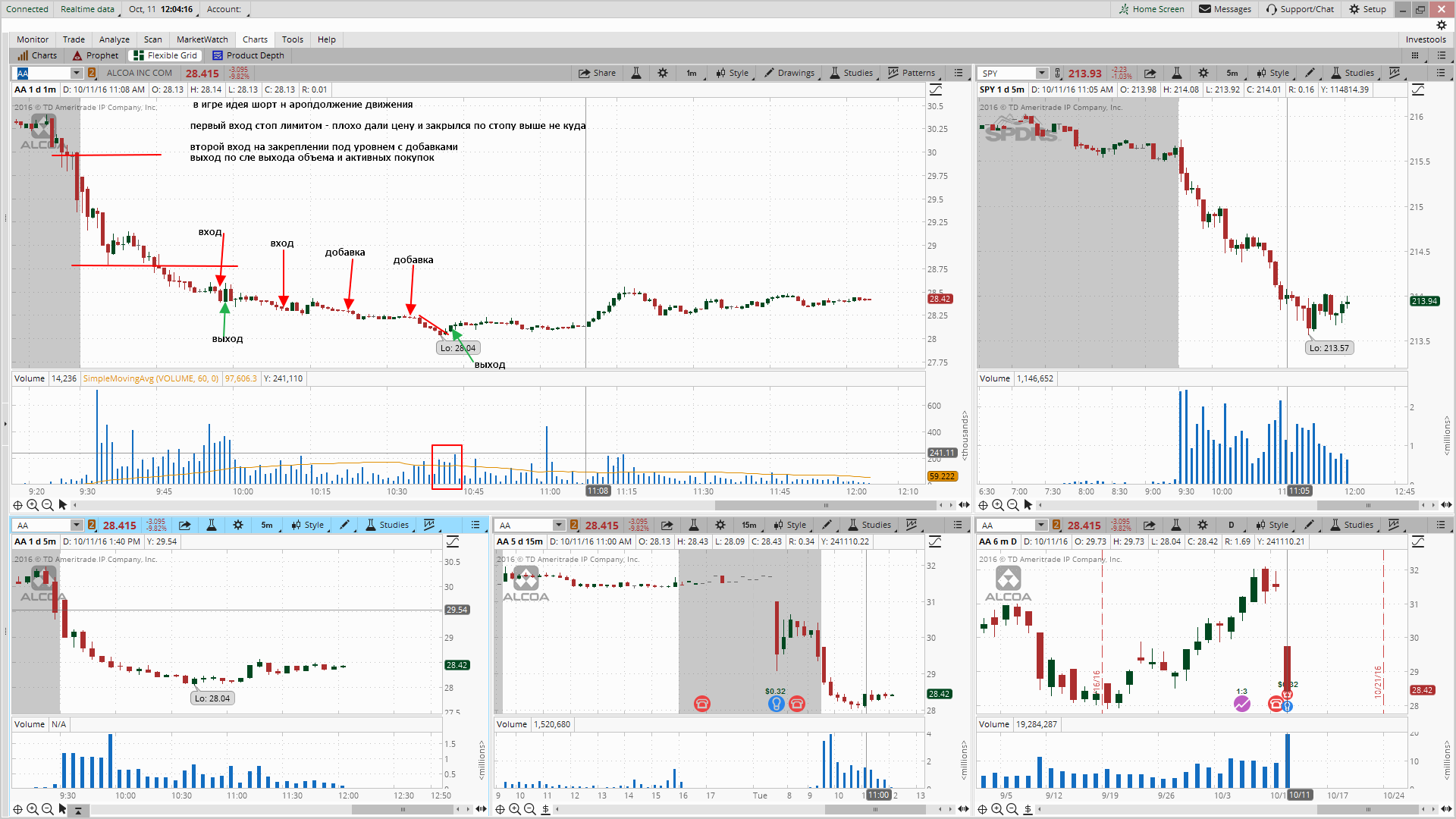Click zoom out magnifier under AA 1m chart

[x=47, y=505]
